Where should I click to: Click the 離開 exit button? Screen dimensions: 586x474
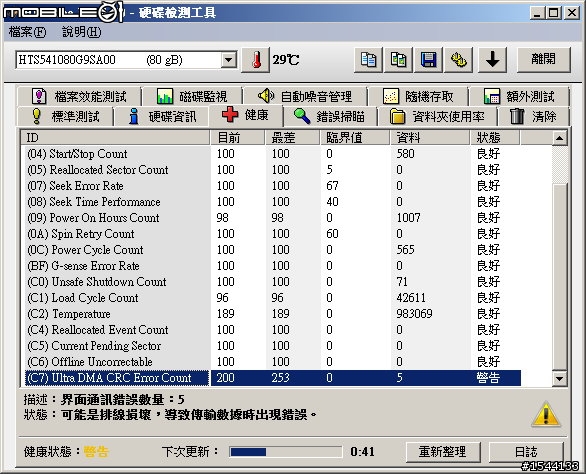(x=544, y=60)
